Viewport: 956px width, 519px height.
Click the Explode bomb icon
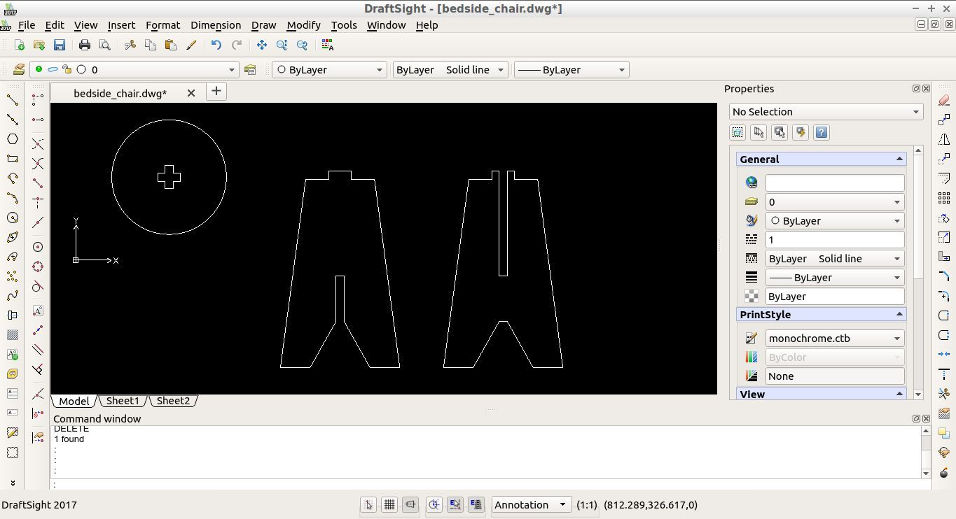click(x=944, y=473)
